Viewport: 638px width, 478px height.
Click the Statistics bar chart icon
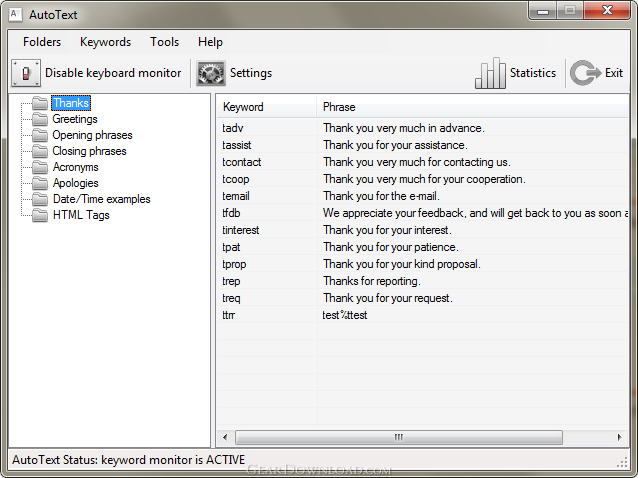coord(490,73)
